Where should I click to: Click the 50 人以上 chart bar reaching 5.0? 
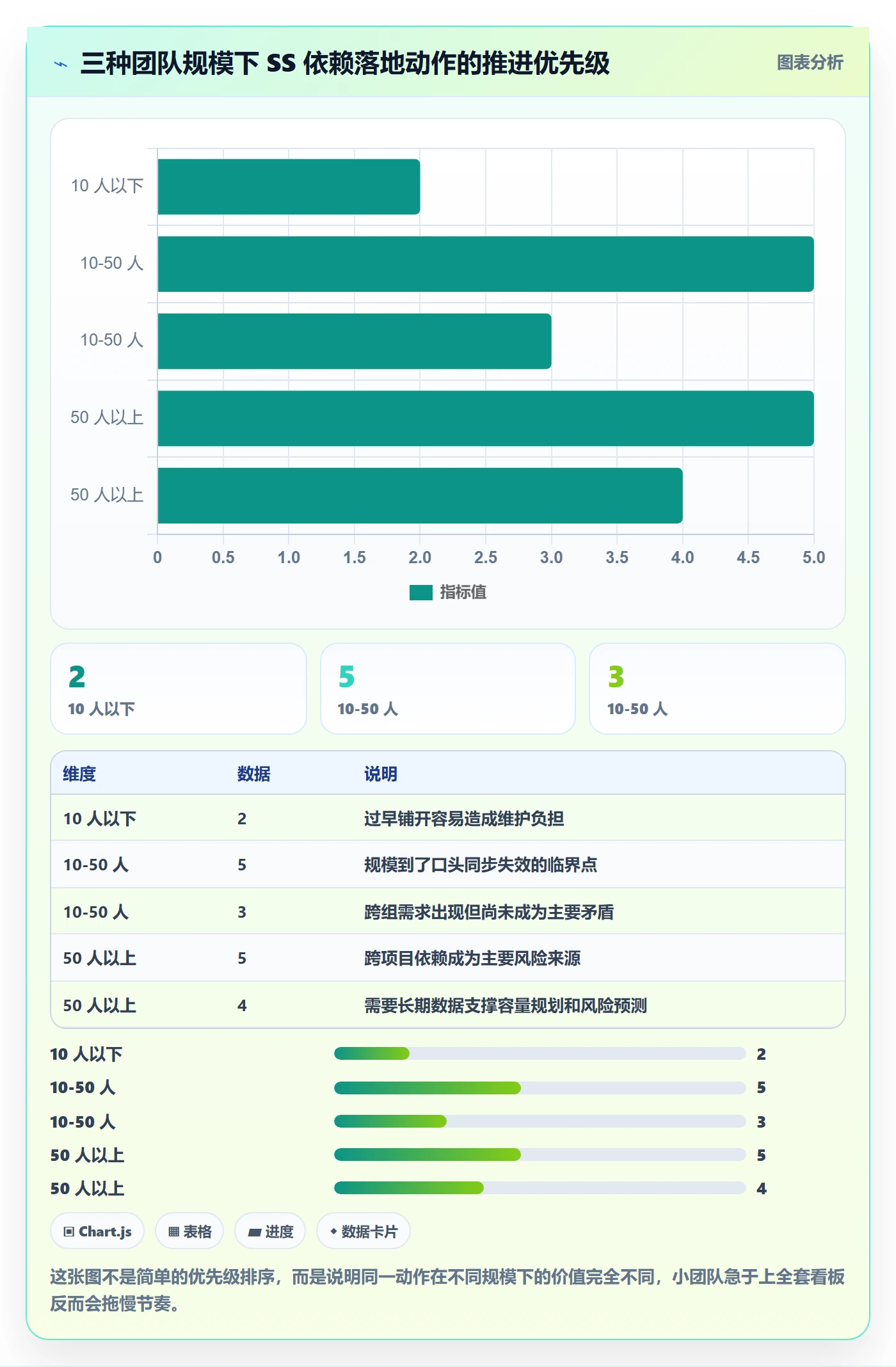[x=486, y=419]
